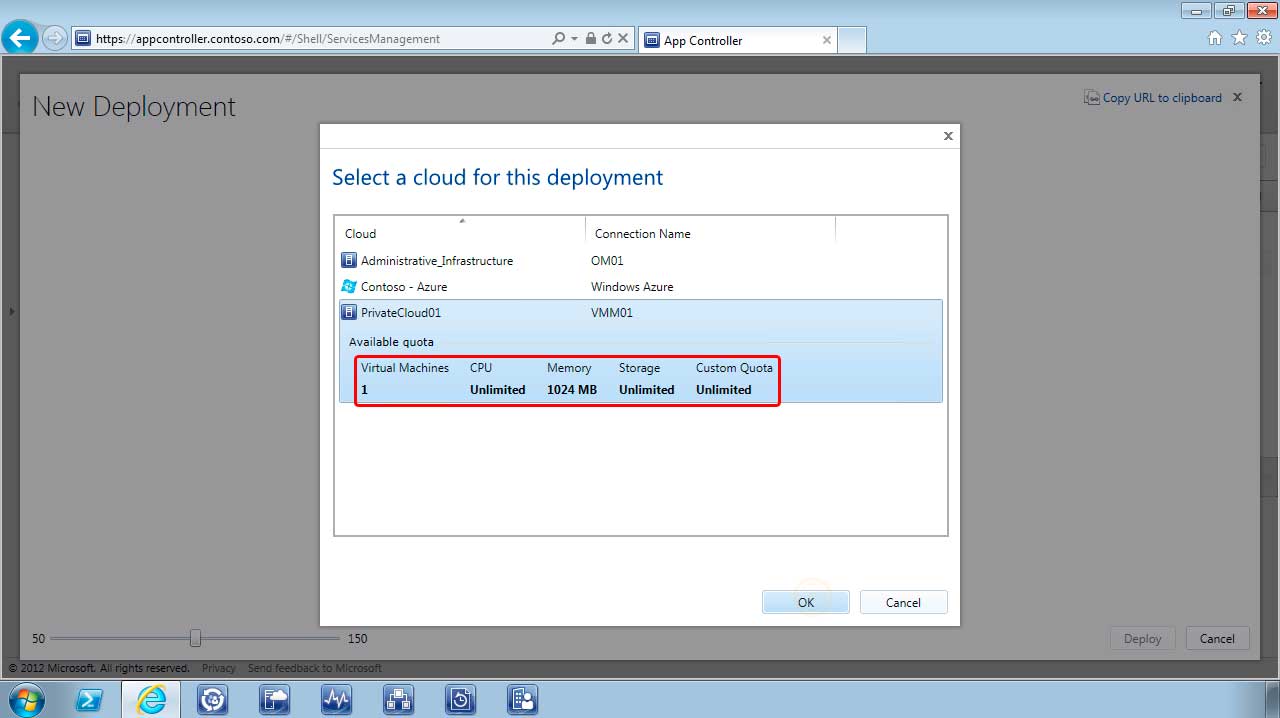This screenshot has height=718, width=1280.
Task: Click the Administrative_Infrastructure cloud icon
Action: point(348,261)
